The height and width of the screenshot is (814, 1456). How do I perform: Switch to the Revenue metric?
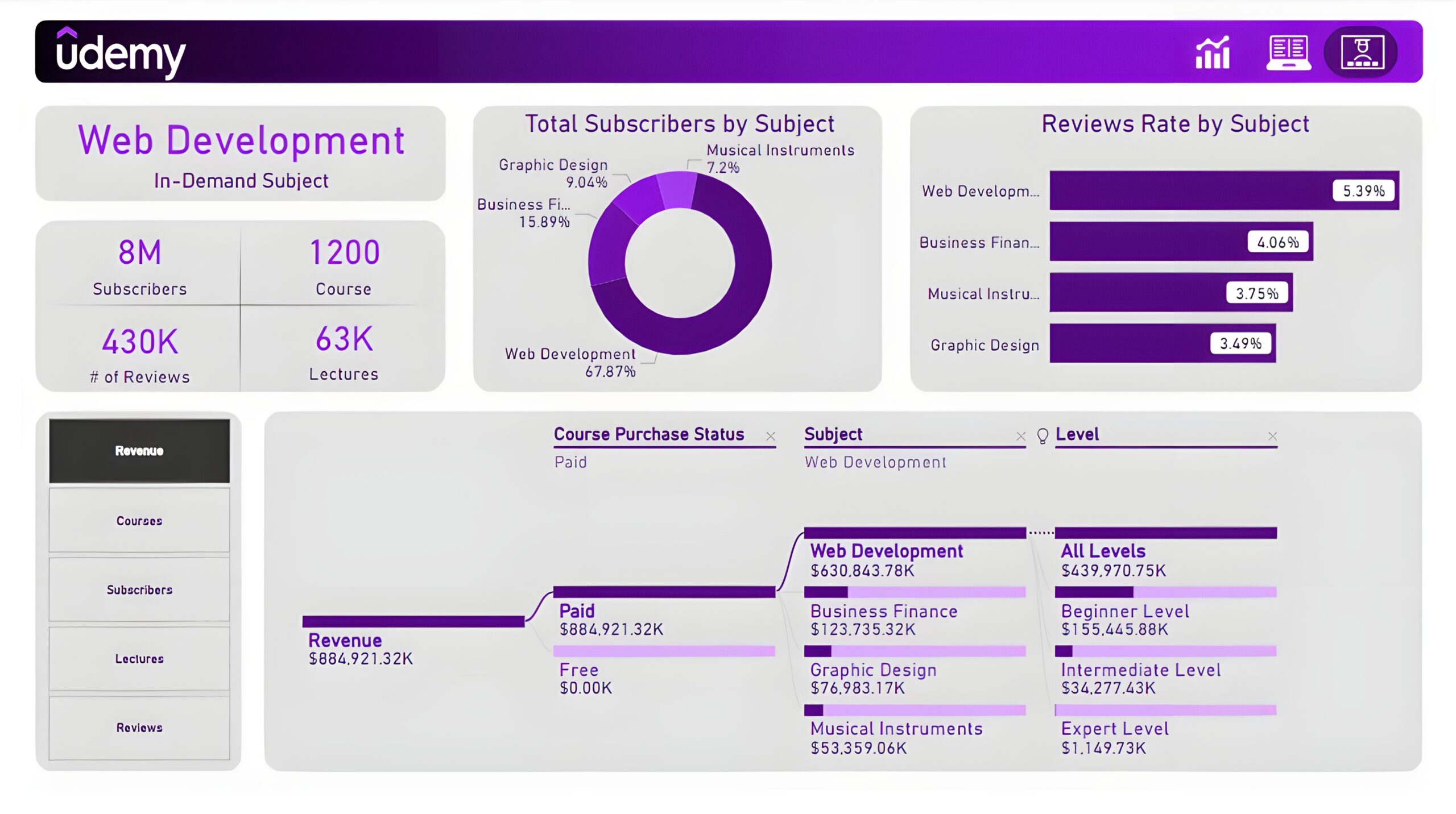coord(139,451)
